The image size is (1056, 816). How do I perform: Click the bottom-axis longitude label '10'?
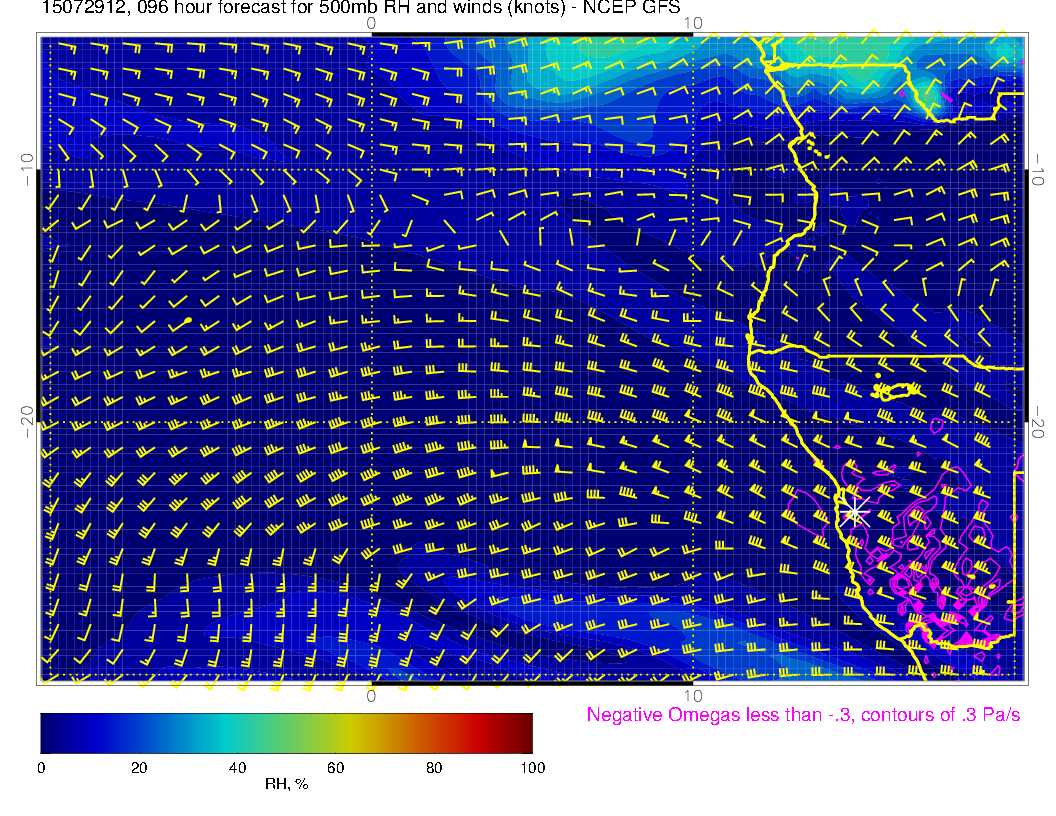coord(693,696)
